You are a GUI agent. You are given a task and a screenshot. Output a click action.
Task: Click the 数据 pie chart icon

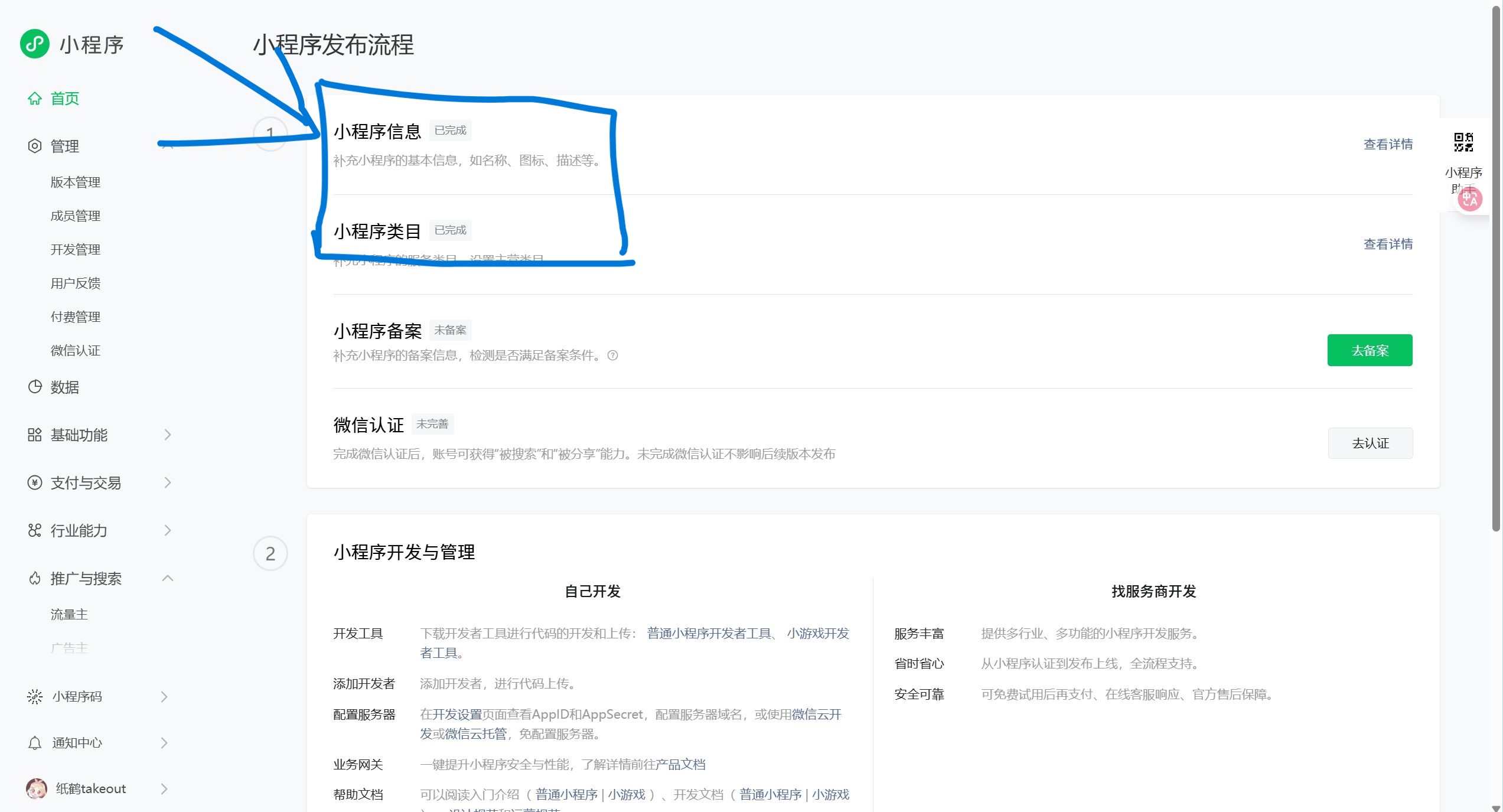pyautogui.click(x=35, y=387)
